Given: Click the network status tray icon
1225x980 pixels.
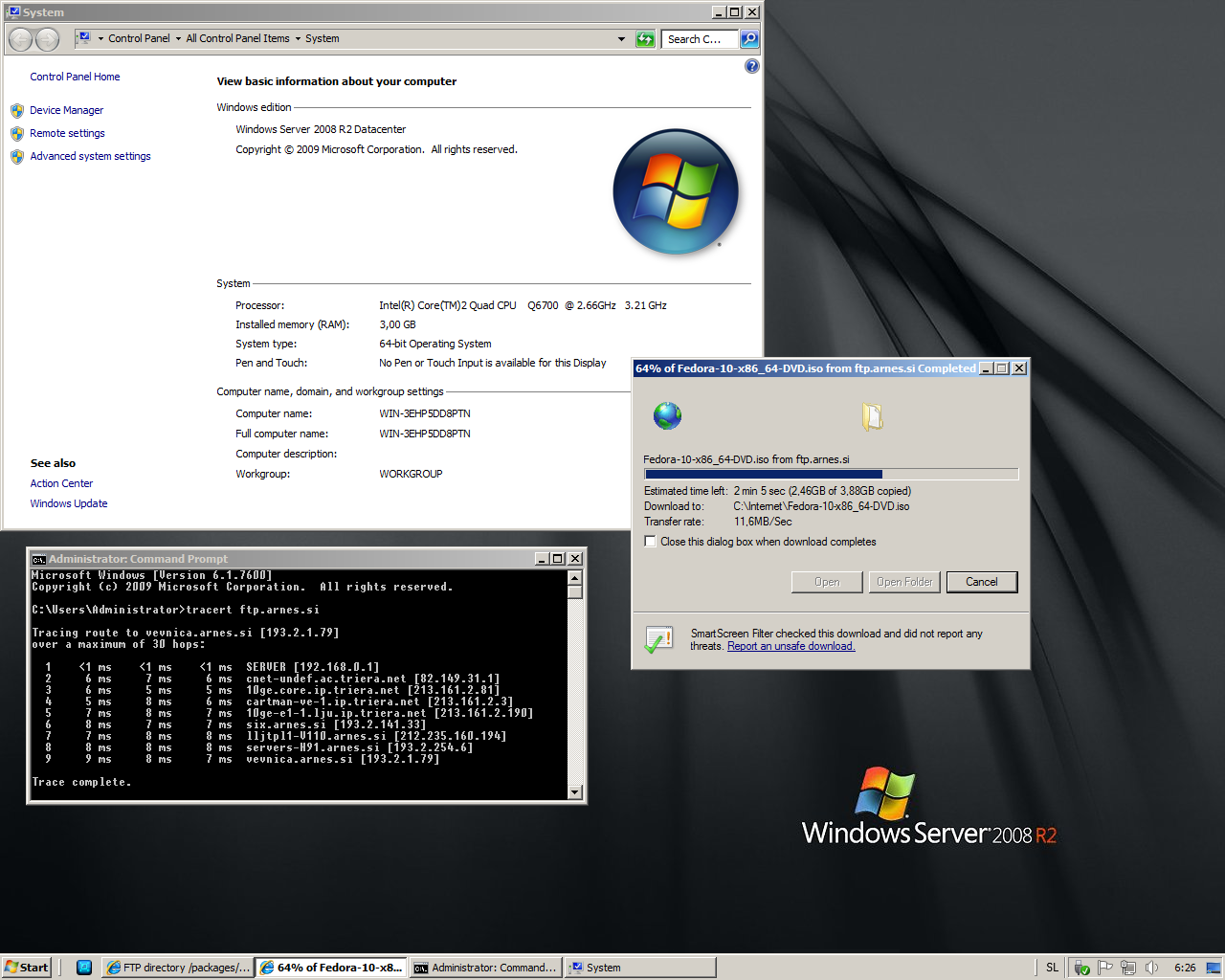Looking at the screenshot, I should click(x=1128, y=968).
